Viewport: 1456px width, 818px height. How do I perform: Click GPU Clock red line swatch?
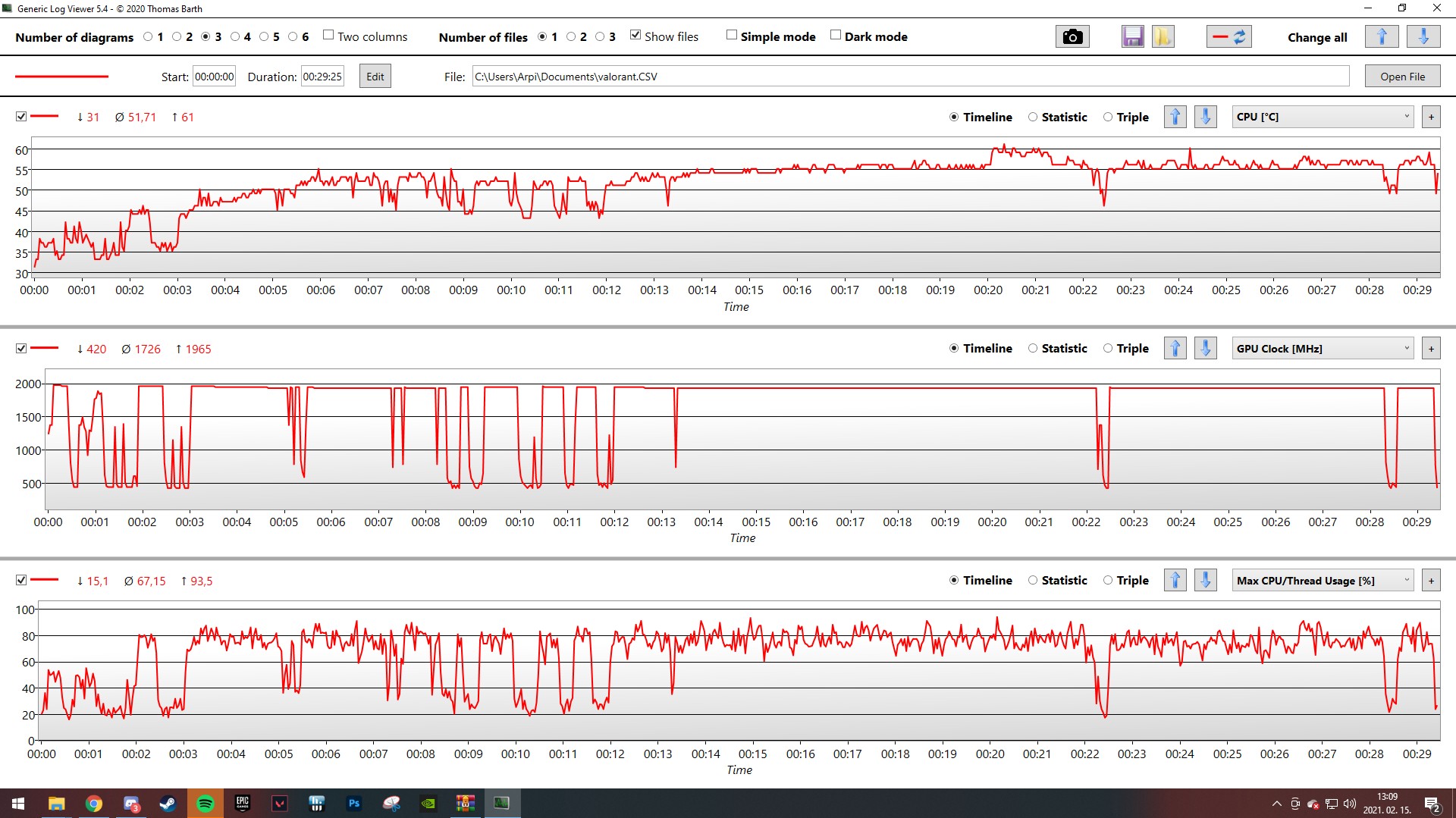[45, 349]
